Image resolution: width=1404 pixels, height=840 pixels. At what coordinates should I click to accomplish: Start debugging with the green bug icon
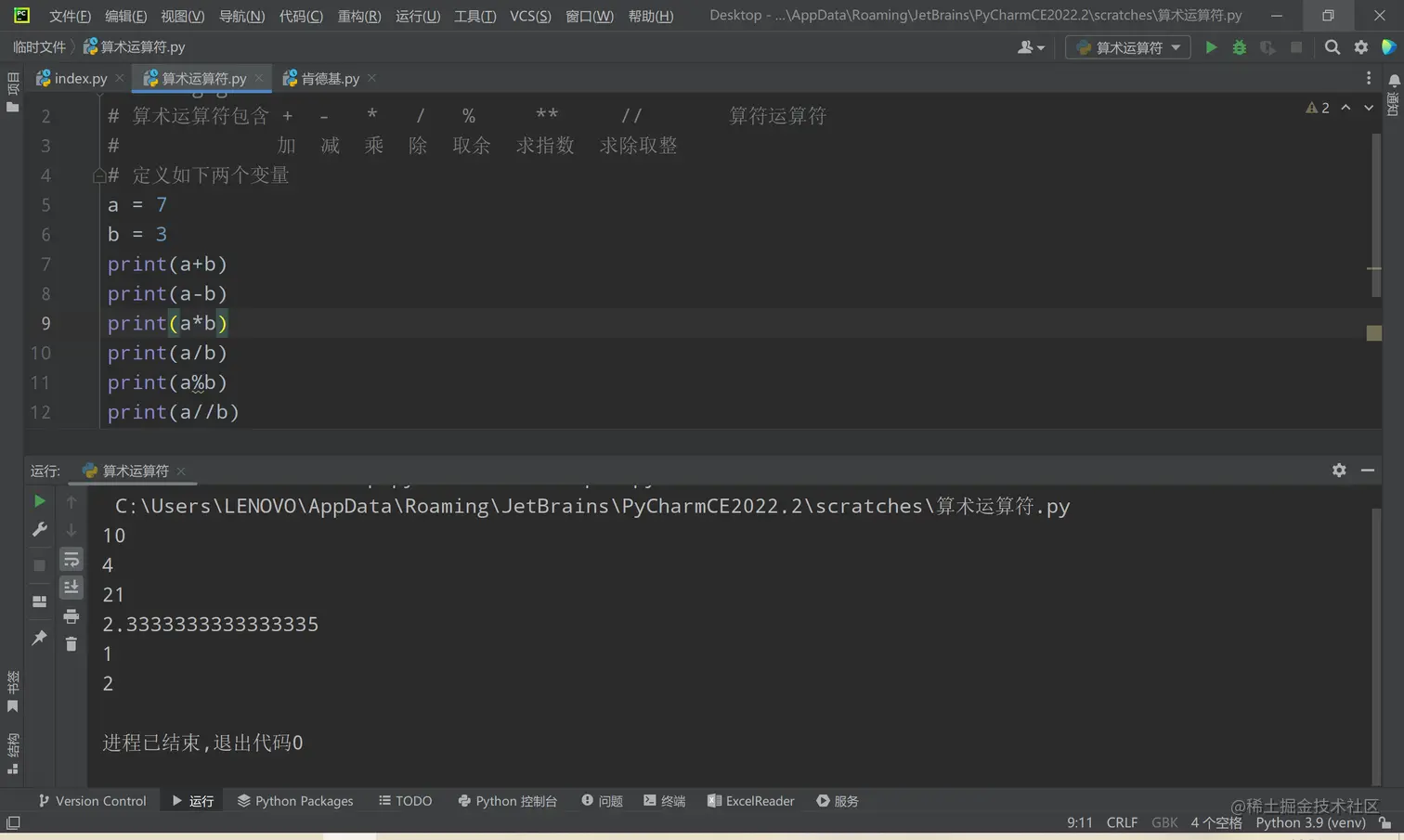[x=1239, y=47]
